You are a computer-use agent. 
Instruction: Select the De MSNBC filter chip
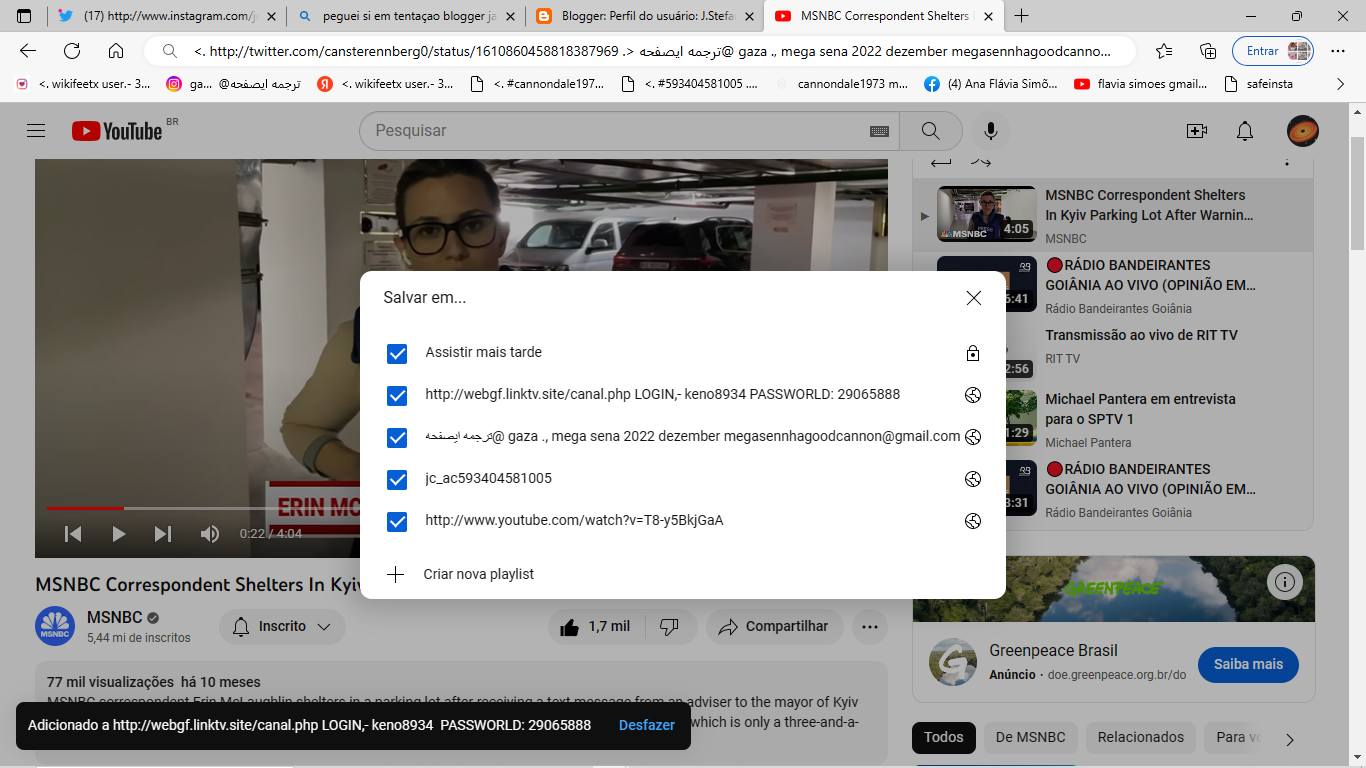tap(1030, 737)
